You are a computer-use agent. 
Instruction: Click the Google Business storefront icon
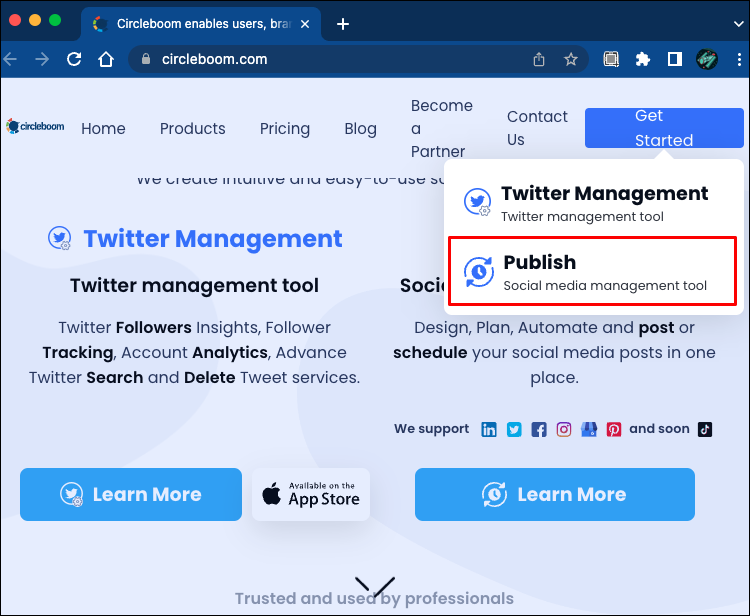point(589,429)
